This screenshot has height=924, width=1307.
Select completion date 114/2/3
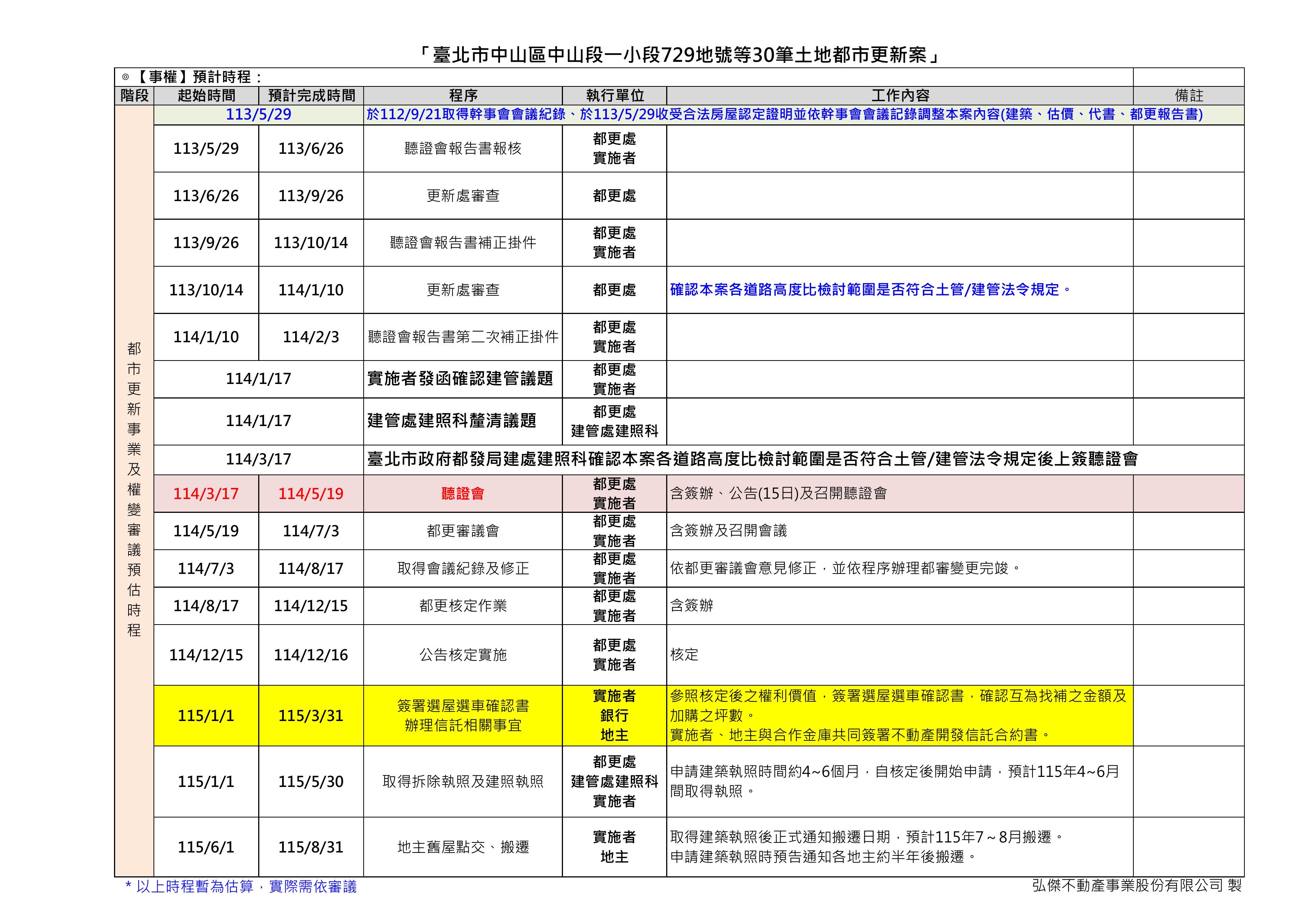311,337
